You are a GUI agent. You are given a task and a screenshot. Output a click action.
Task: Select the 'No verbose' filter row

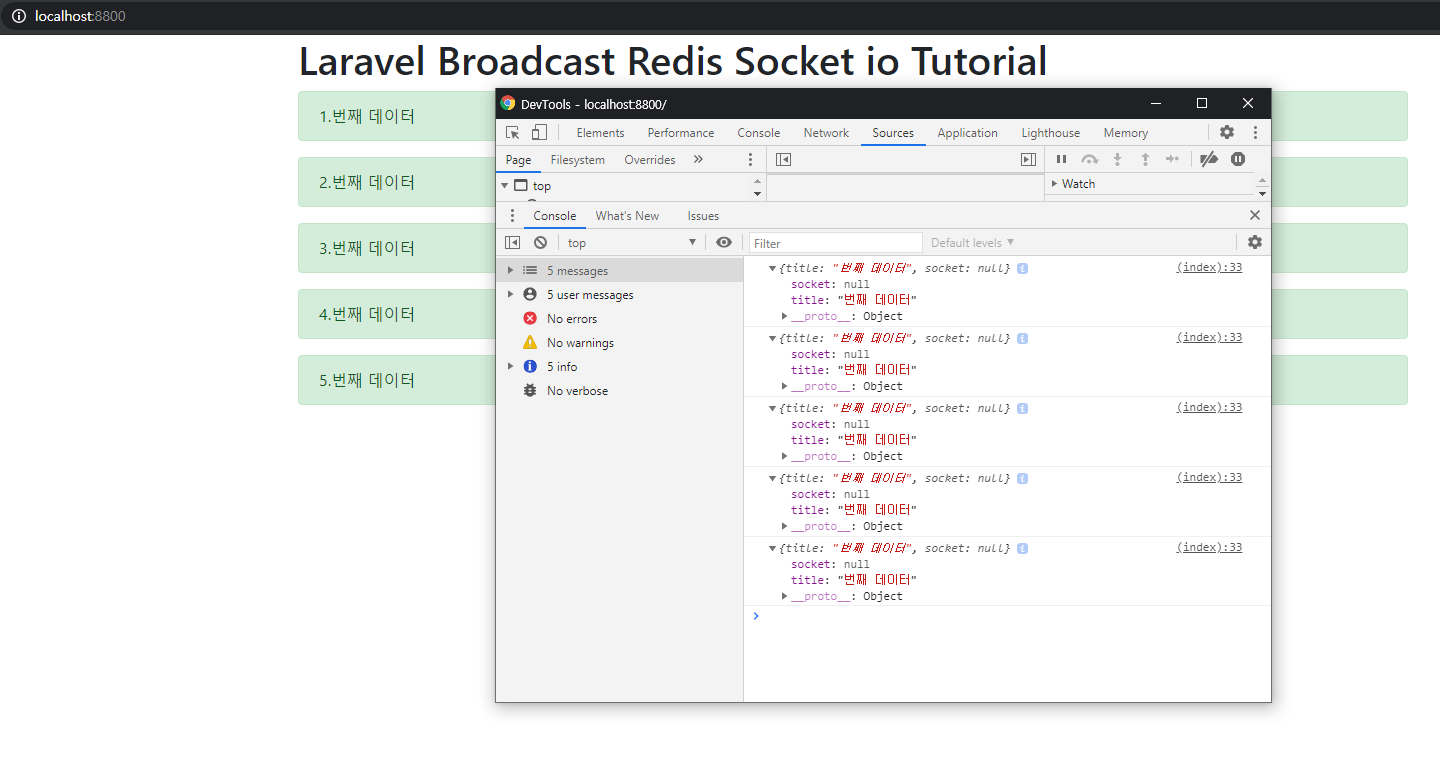pyautogui.click(x=620, y=390)
